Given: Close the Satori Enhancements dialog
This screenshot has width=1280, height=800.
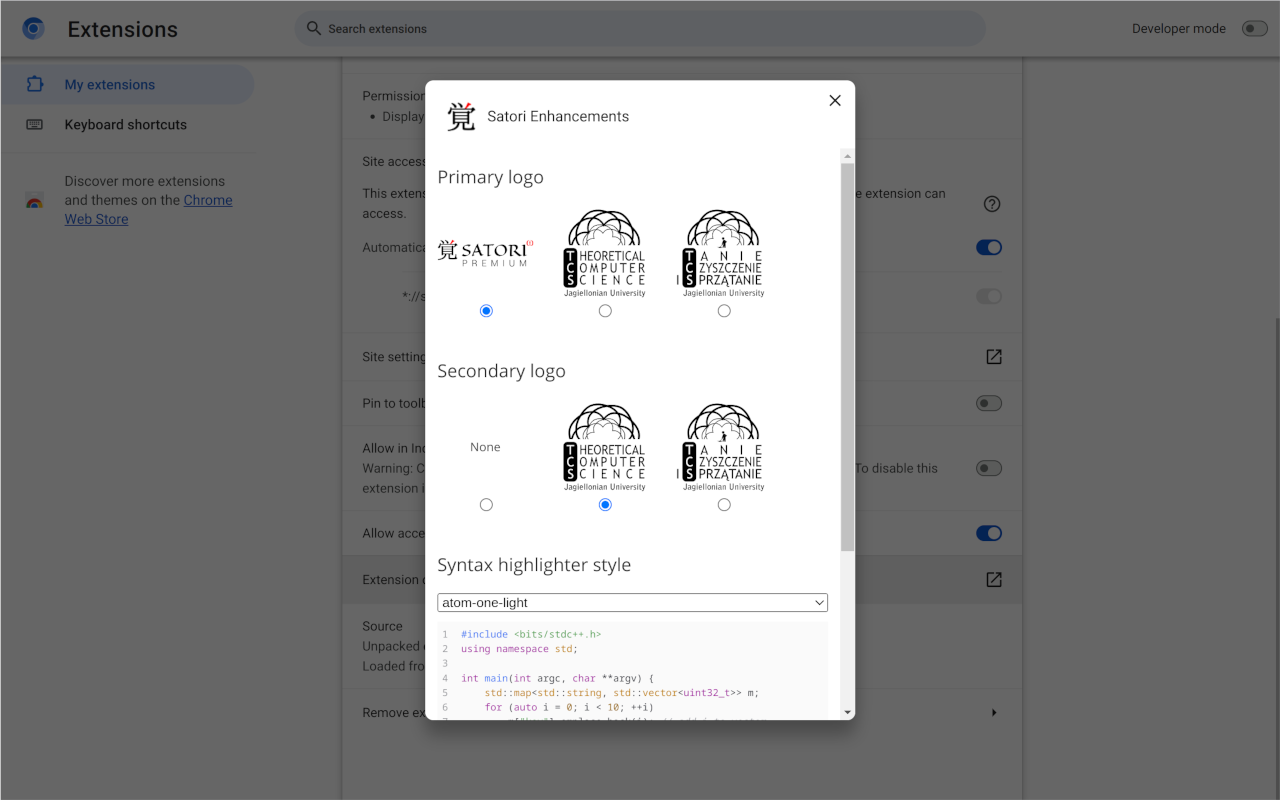Looking at the screenshot, I should pos(835,100).
